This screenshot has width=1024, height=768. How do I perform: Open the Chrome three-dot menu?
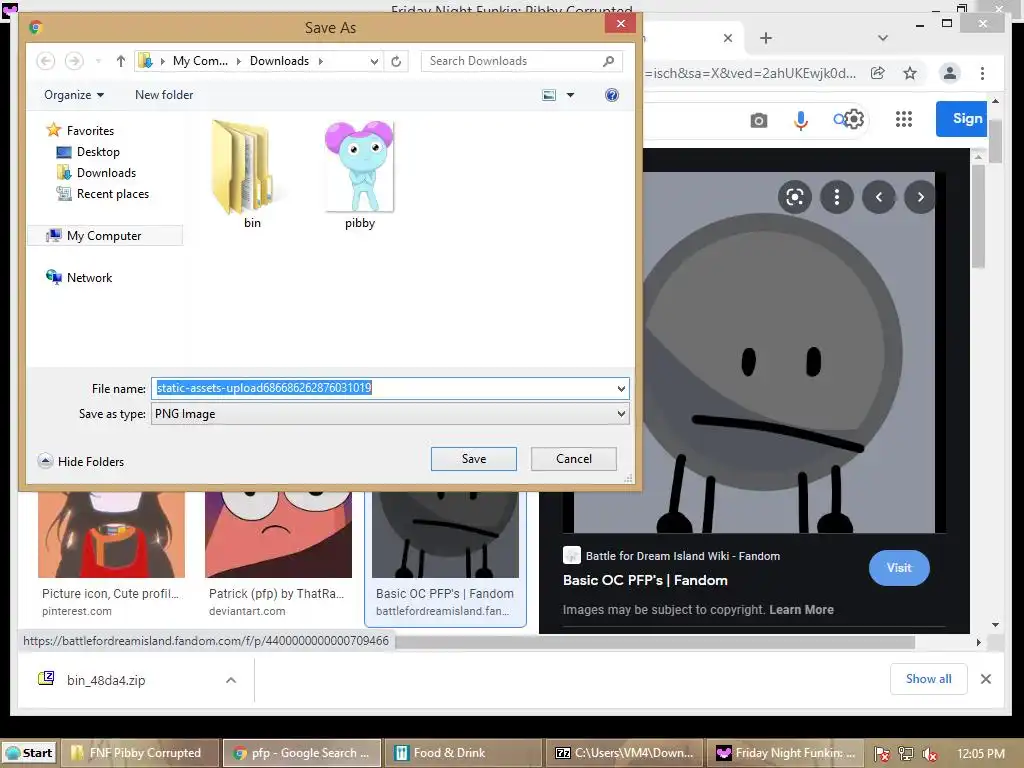click(982, 73)
